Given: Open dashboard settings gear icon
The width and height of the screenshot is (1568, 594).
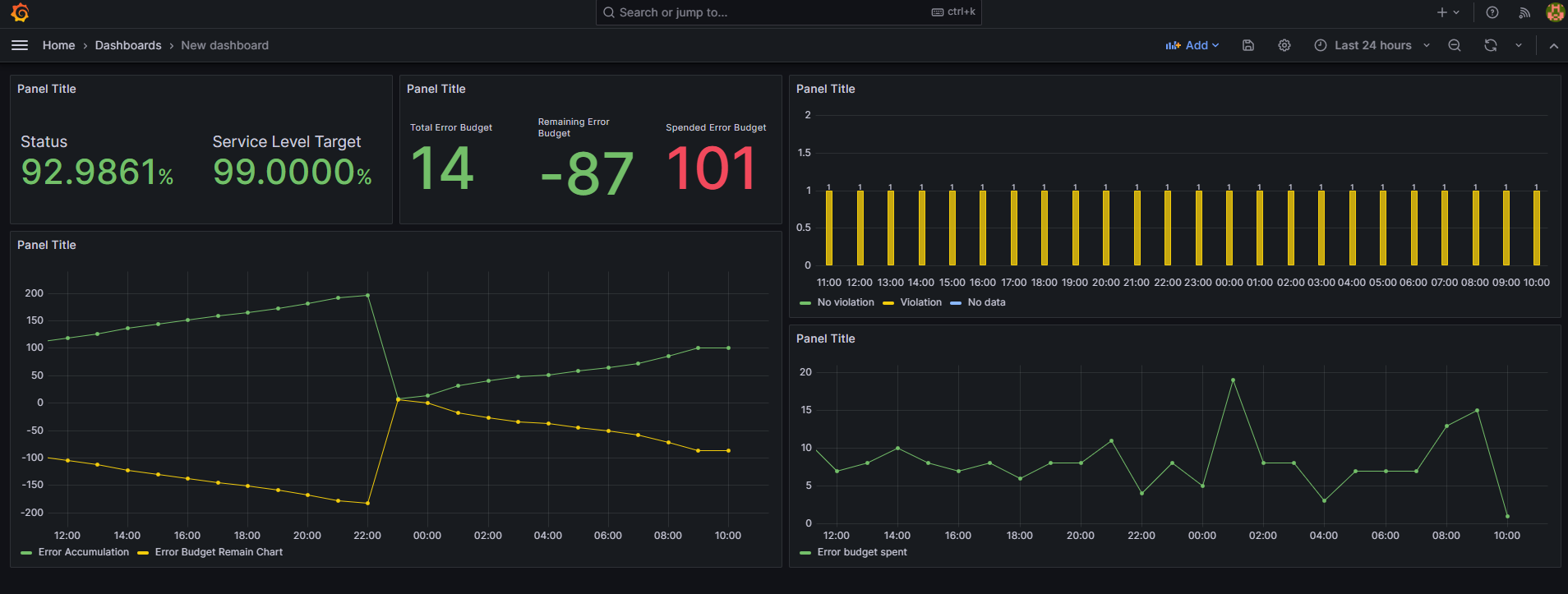Looking at the screenshot, I should click(x=1284, y=45).
